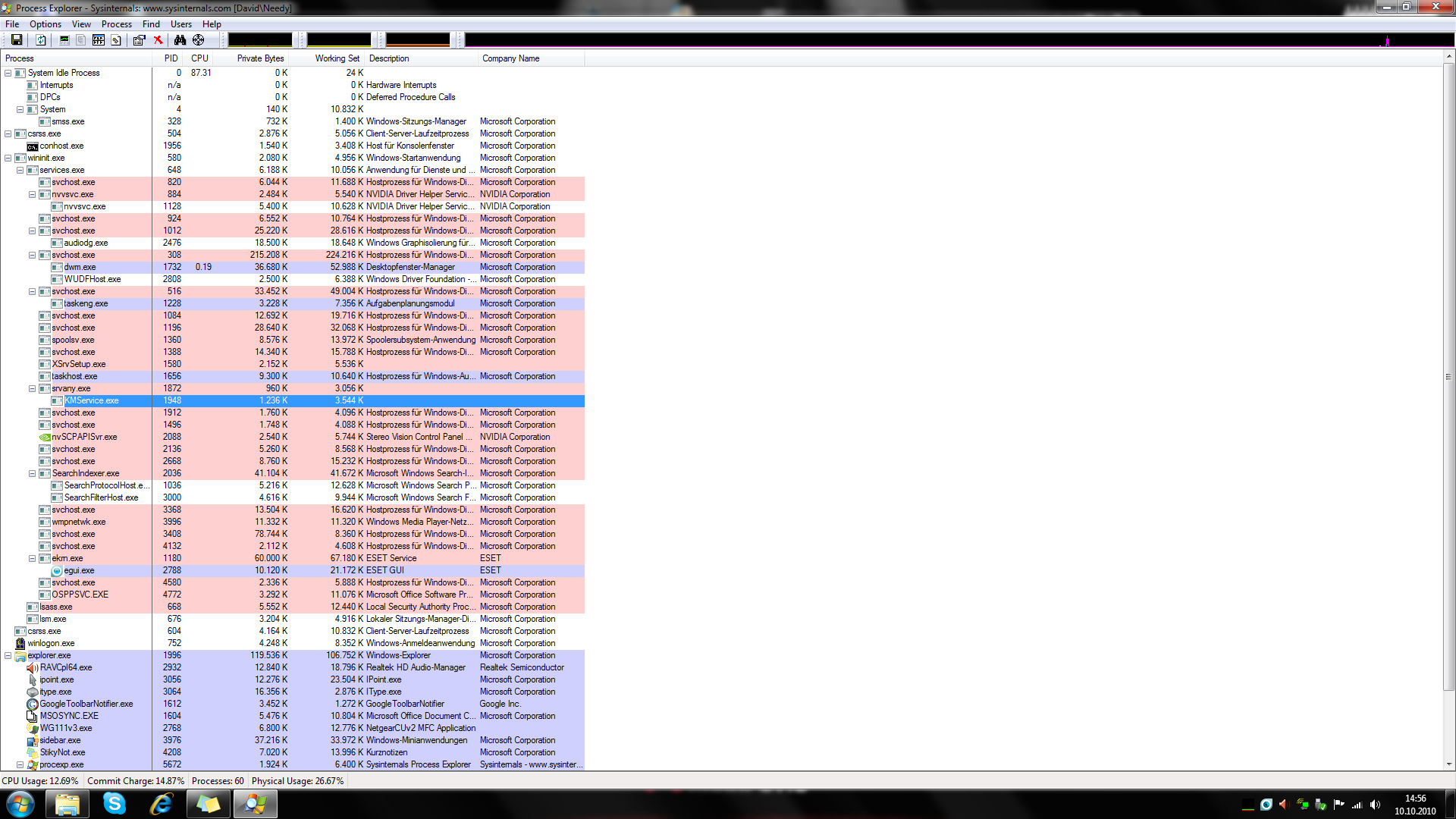This screenshot has width=1456, height=819.
Task: Open the Process menu
Action: (x=117, y=24)
